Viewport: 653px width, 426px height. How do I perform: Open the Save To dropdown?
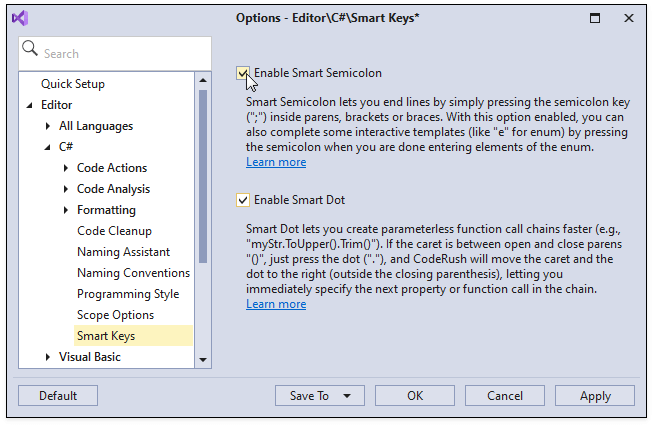click(x=346, y=396)
